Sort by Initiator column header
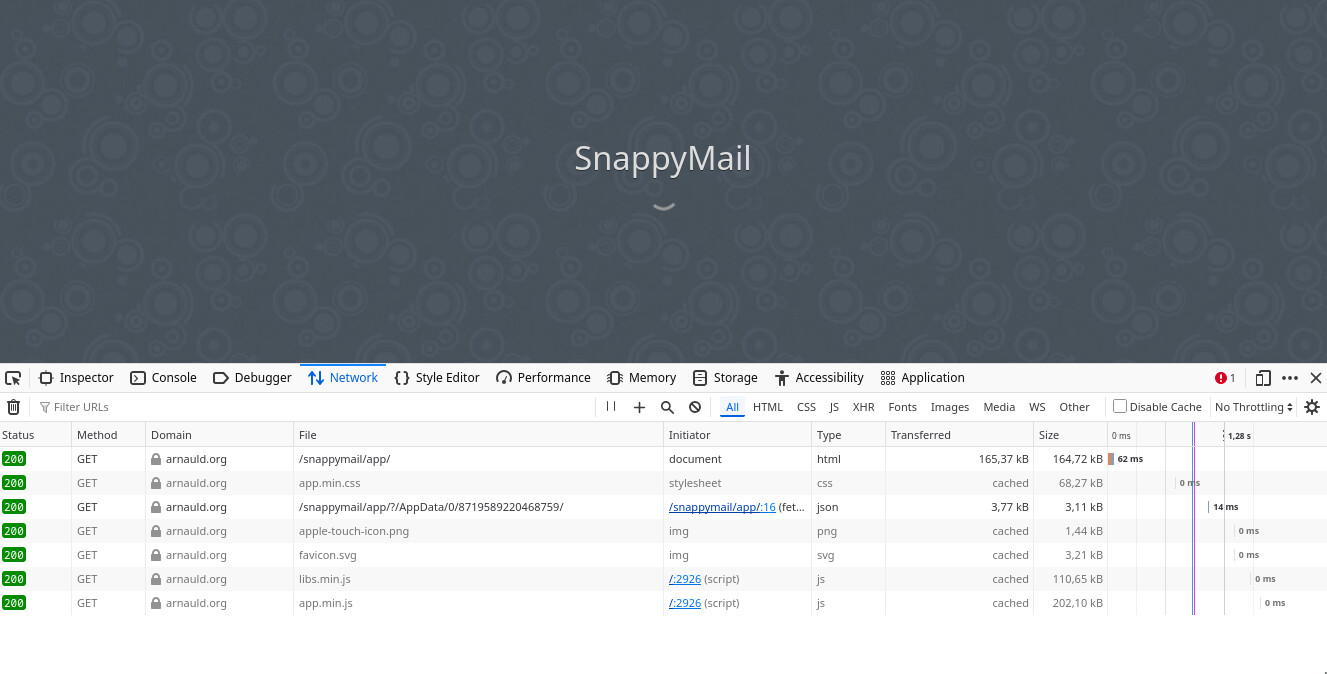This screenshot has height=674, width=1327. 738,435
